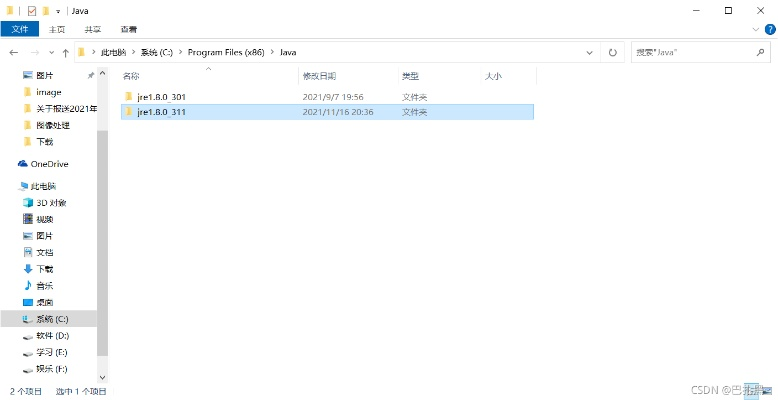This screenshot has width=778, height=400.
Task: Click the Back navigation arrow
Action: point(15,52)
